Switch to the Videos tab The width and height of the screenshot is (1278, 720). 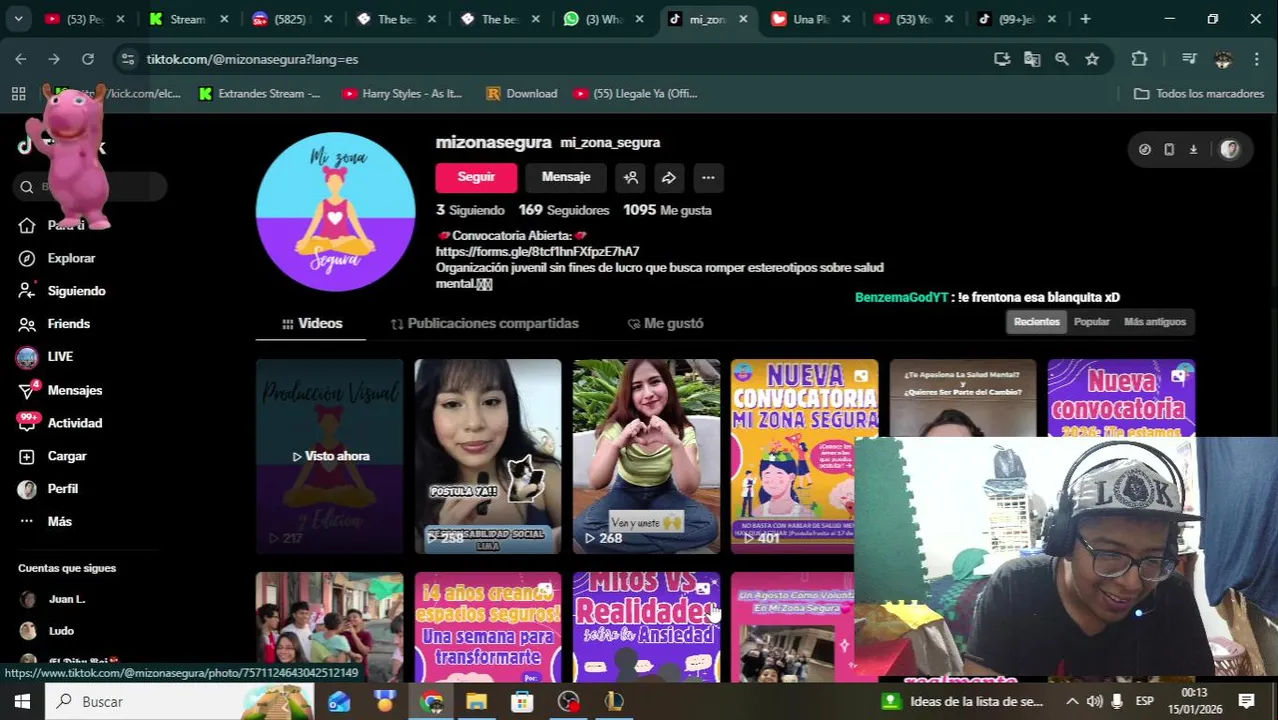[312, 323]
